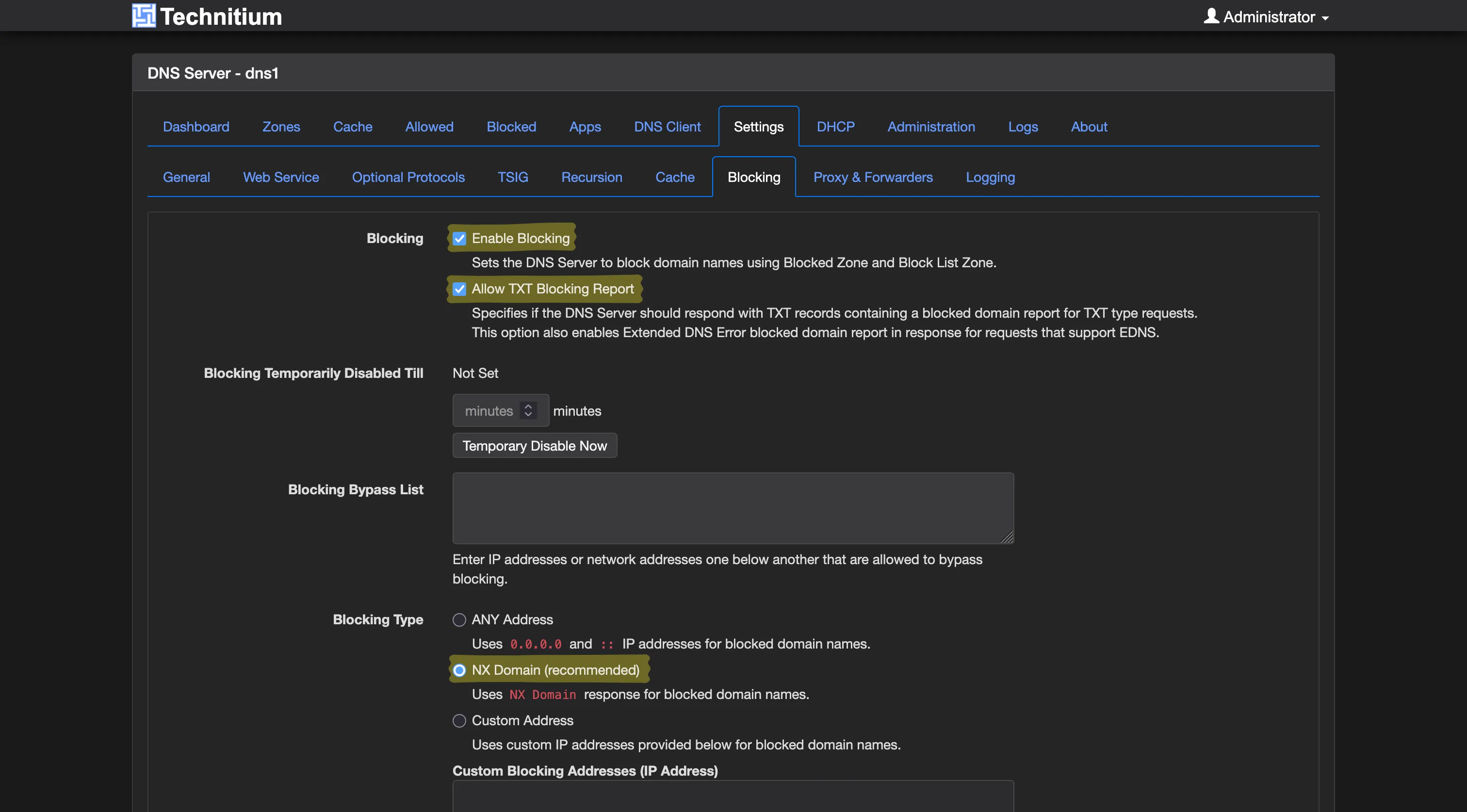Switch to the TSIG sub-tab
Viewport: 1467px width, 812px height.
tap(513, 177)
